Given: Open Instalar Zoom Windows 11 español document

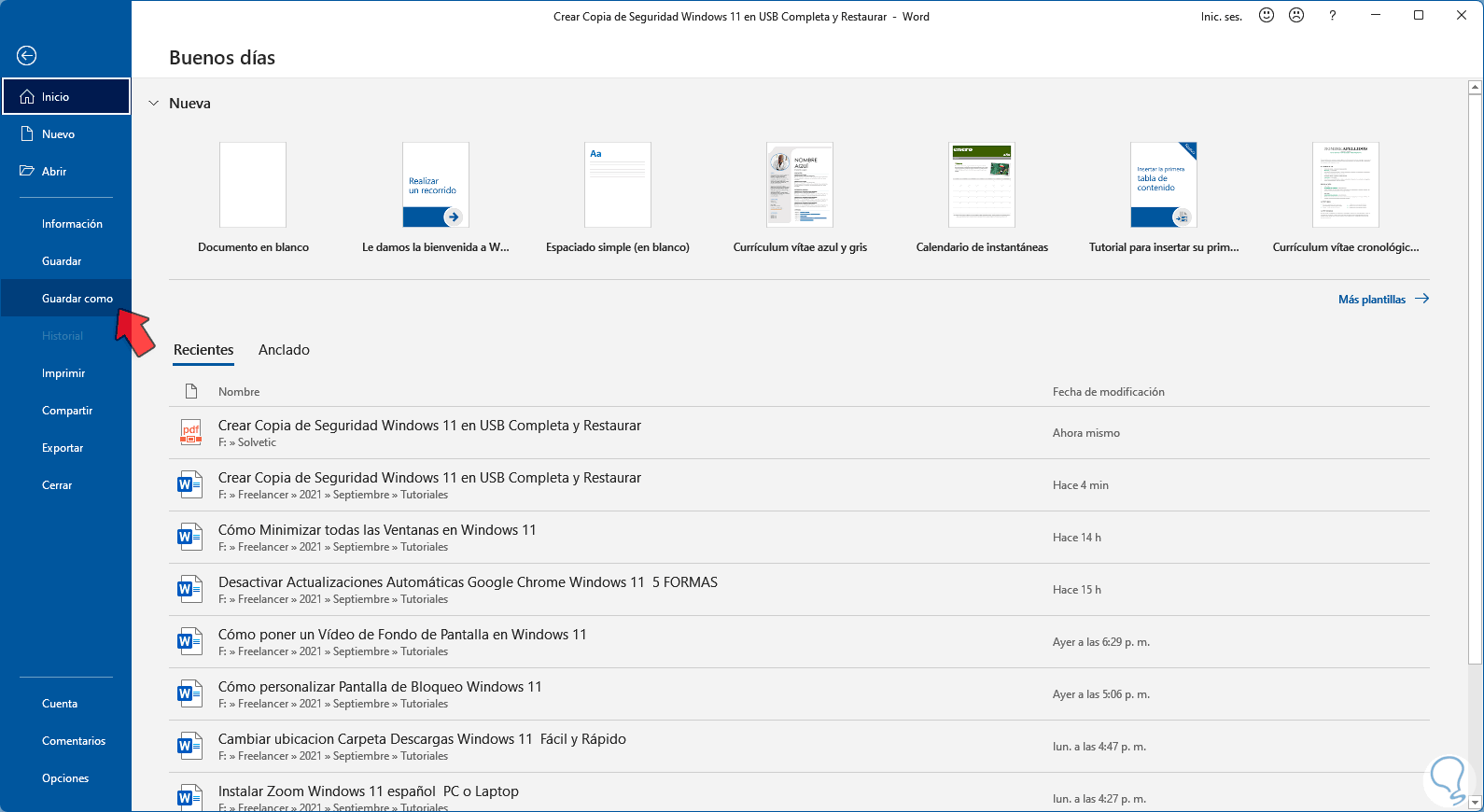Looking at the screenshot, I should [x=799, y=792].
